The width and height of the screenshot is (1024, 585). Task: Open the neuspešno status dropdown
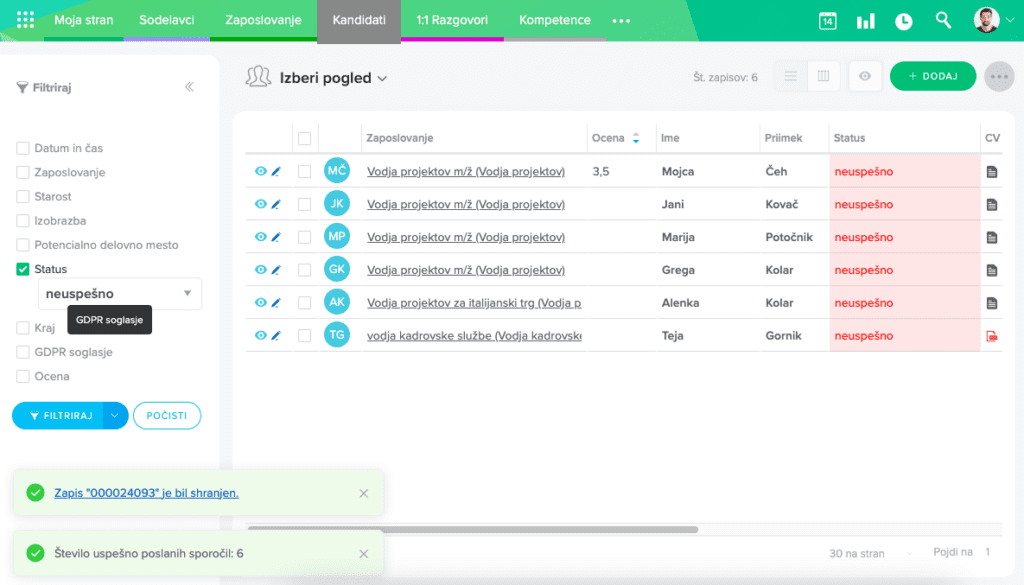[x=120, y=294]
